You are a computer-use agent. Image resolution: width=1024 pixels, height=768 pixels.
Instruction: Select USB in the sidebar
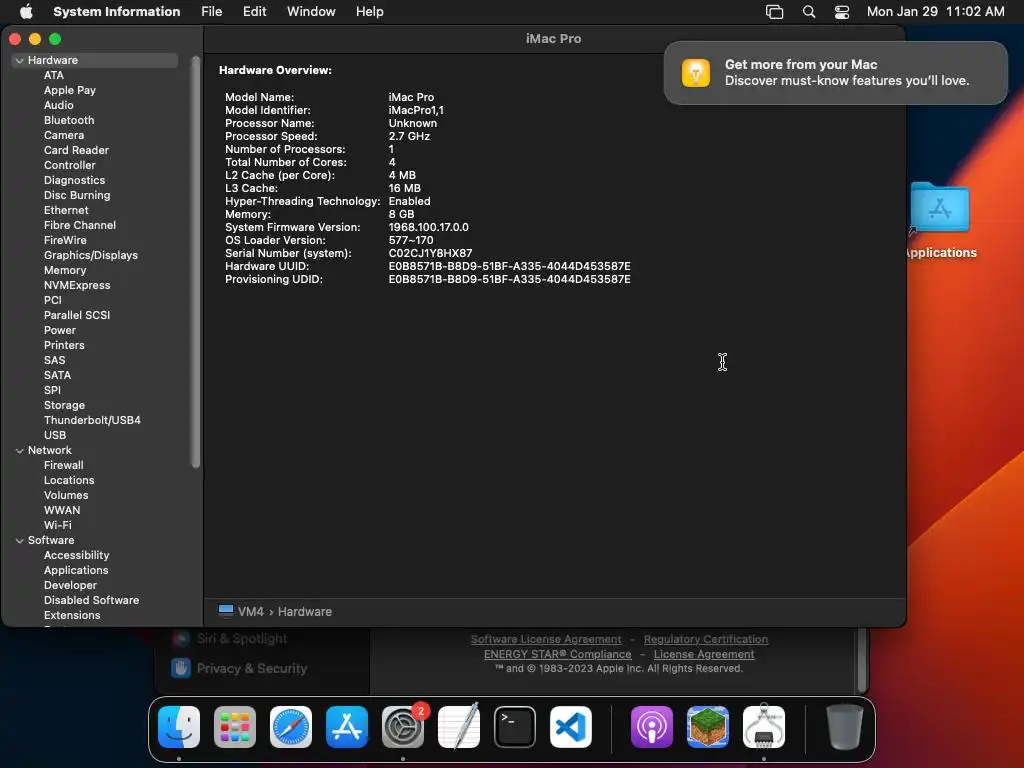55,436
